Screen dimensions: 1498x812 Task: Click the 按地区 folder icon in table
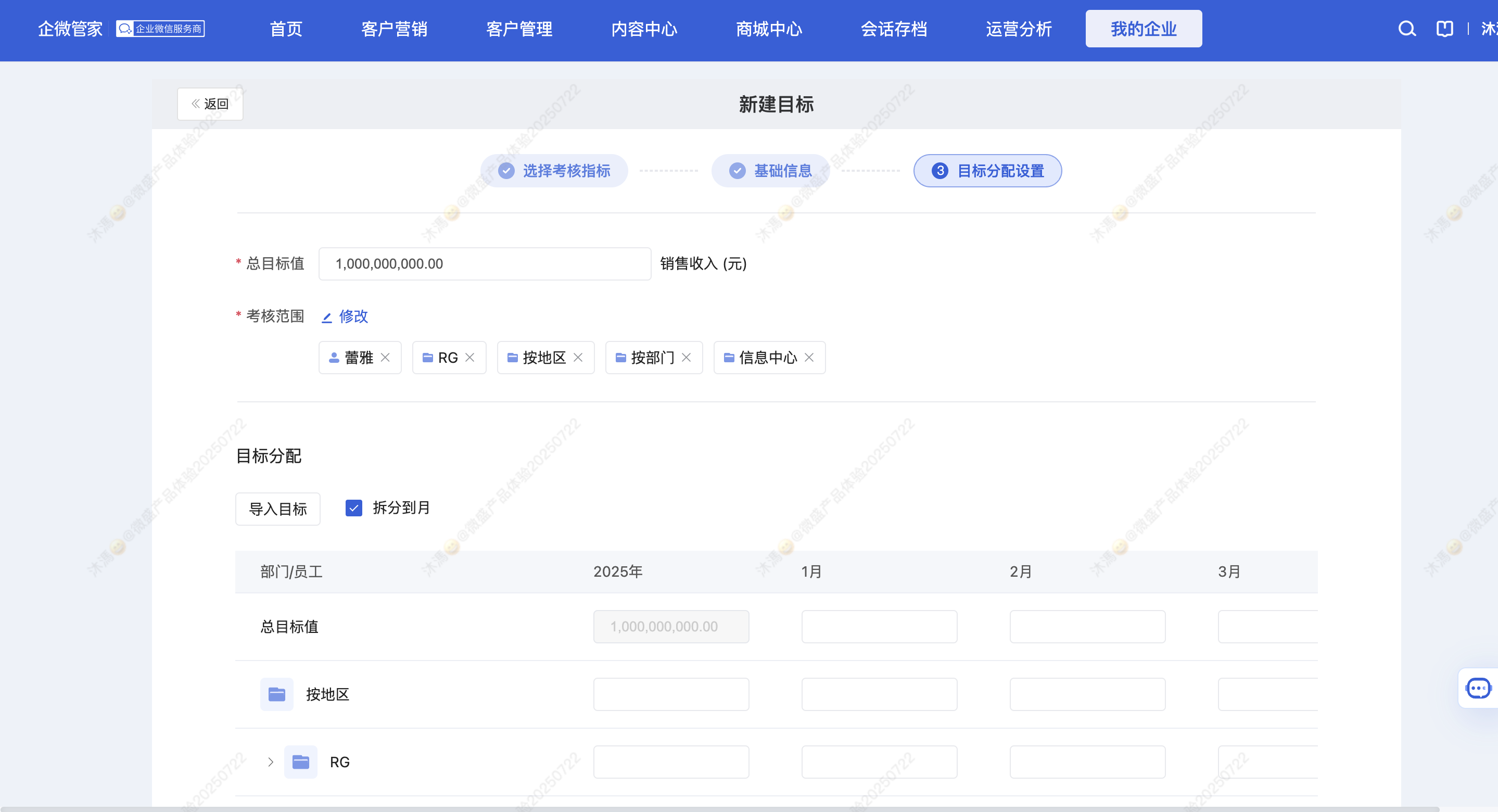pos(277,694)
